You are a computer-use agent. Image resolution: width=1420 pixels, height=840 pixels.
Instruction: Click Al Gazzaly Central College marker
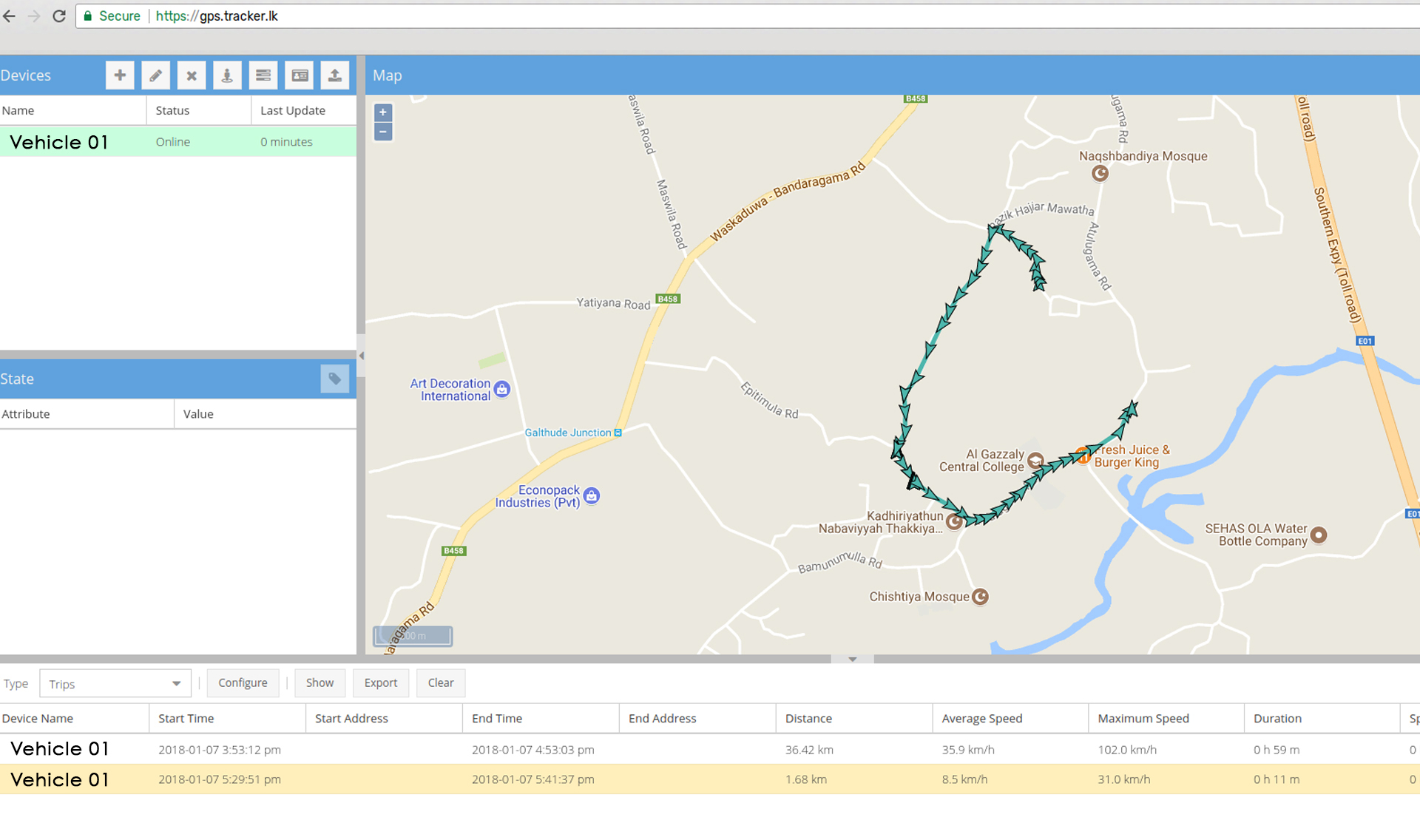coord(1036,461)
